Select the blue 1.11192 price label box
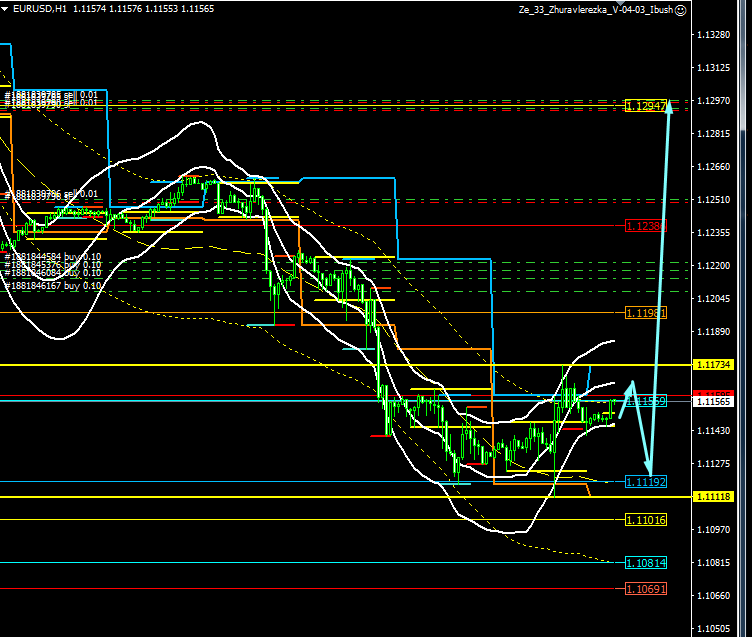The width and height of the screenshot is (752, 637). [645, 482]
